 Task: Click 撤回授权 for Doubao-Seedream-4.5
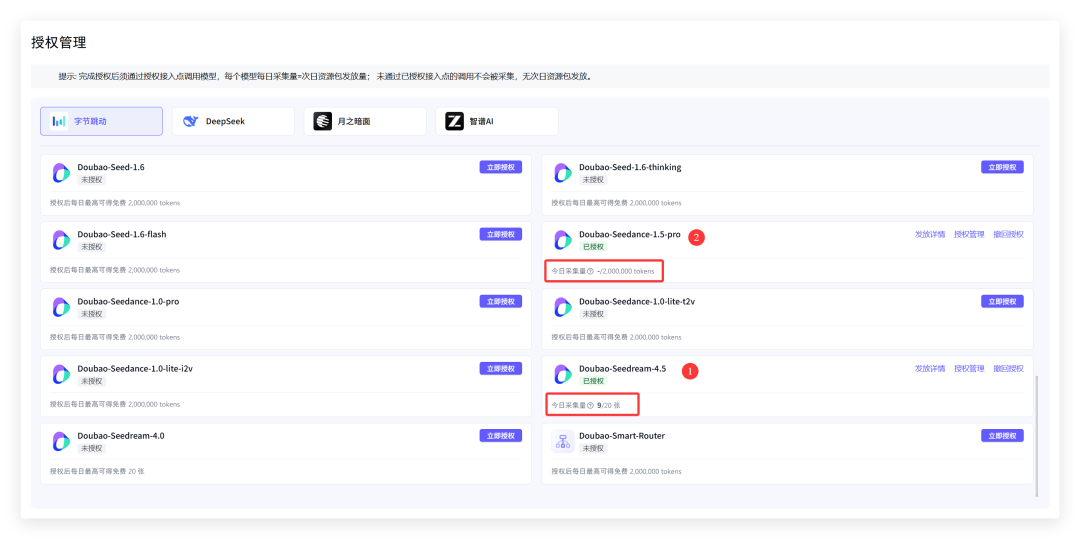pyautogui.click(x=1008, y=368)
